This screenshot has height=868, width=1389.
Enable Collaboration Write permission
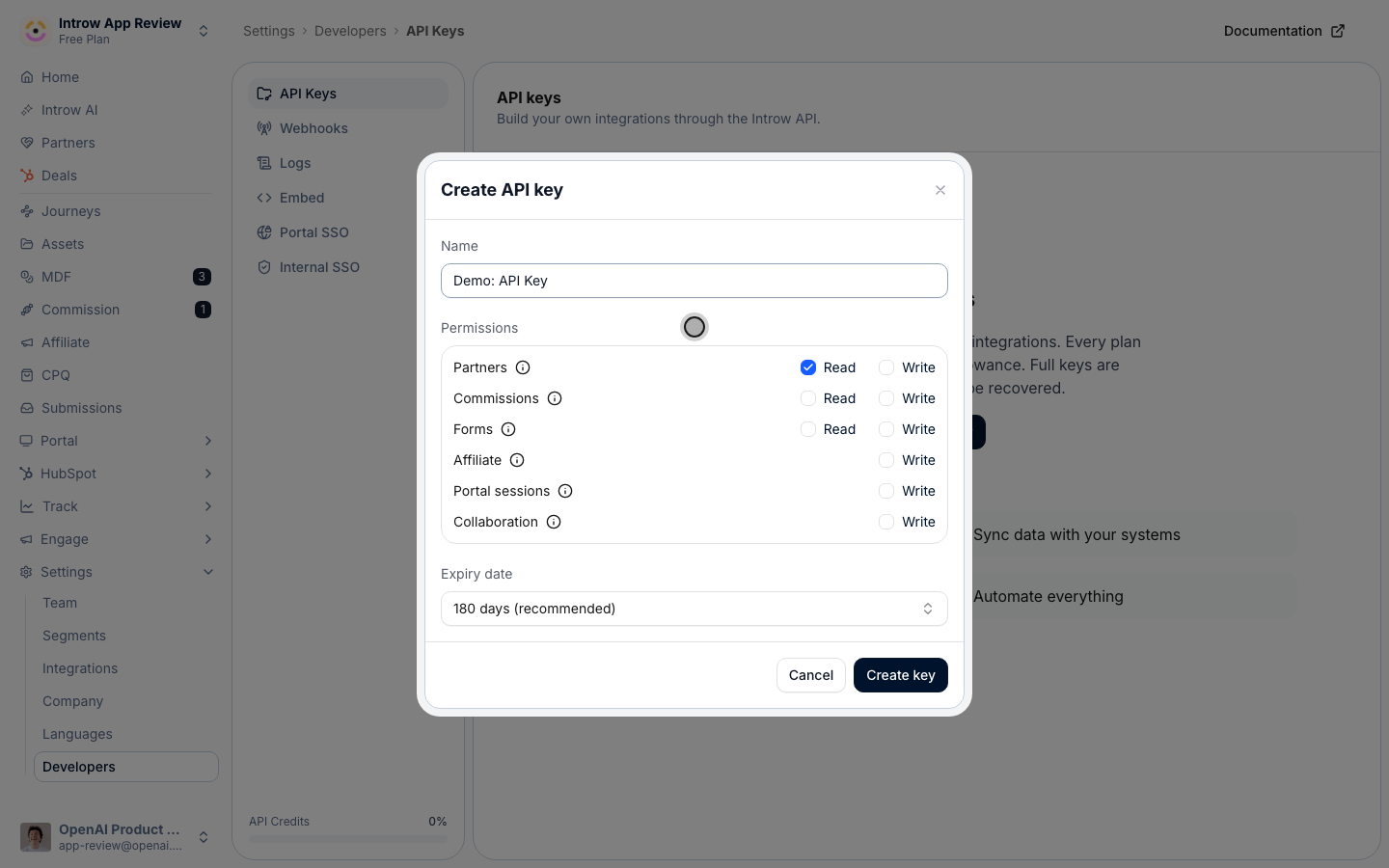(x=886, y=522)
